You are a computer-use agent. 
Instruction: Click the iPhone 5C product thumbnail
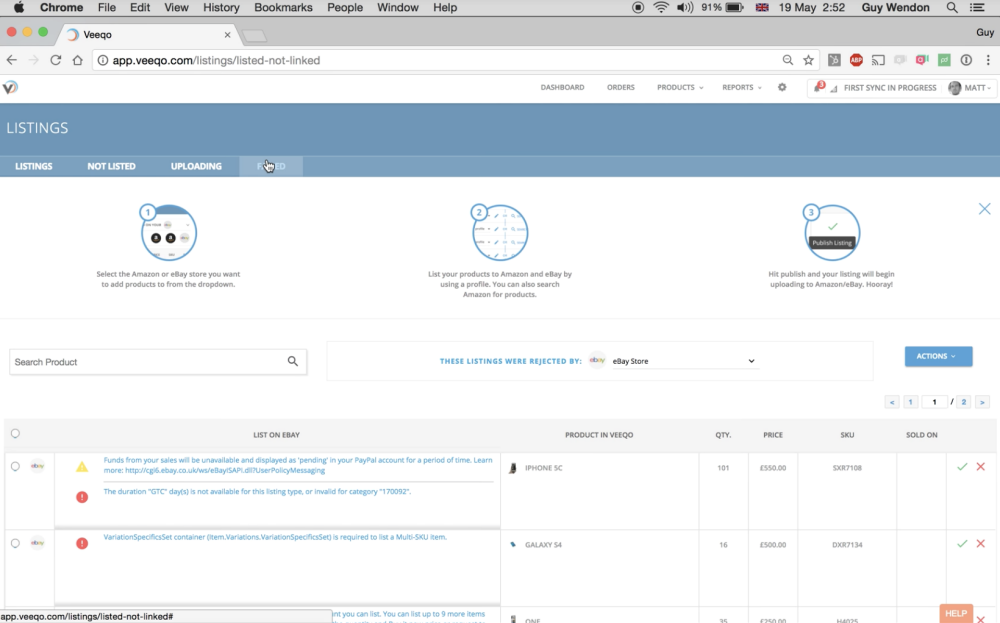(x=513, y=468)
